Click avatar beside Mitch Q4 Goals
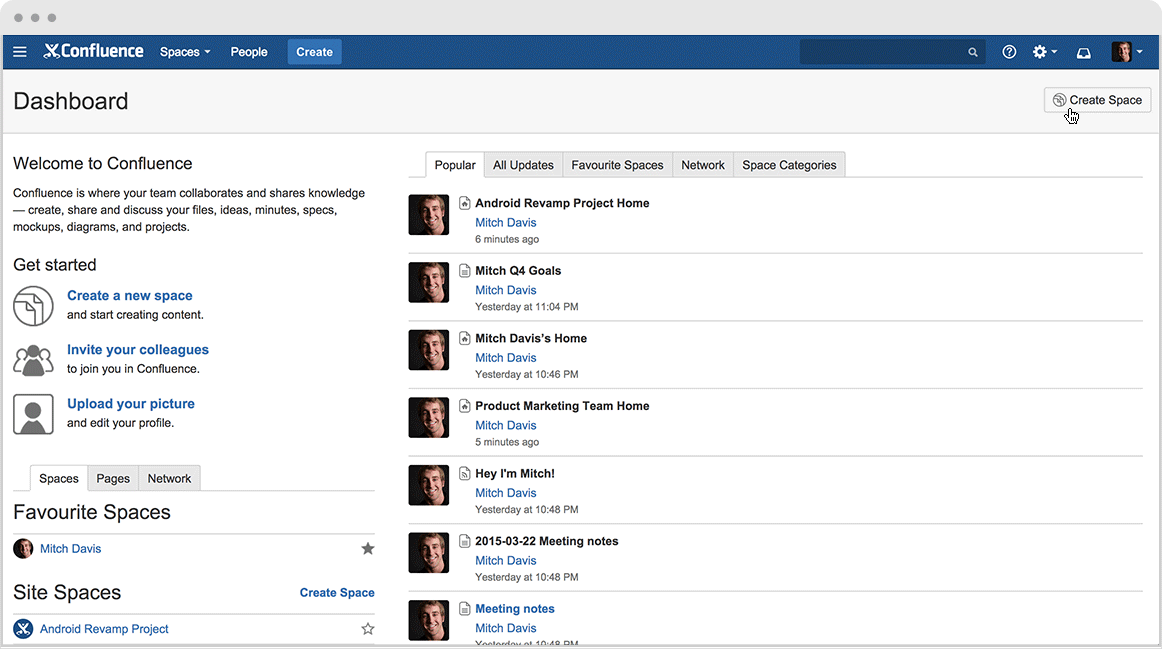Image resolution: width=1162 pixels, height=649 pixels. point(428,282)
